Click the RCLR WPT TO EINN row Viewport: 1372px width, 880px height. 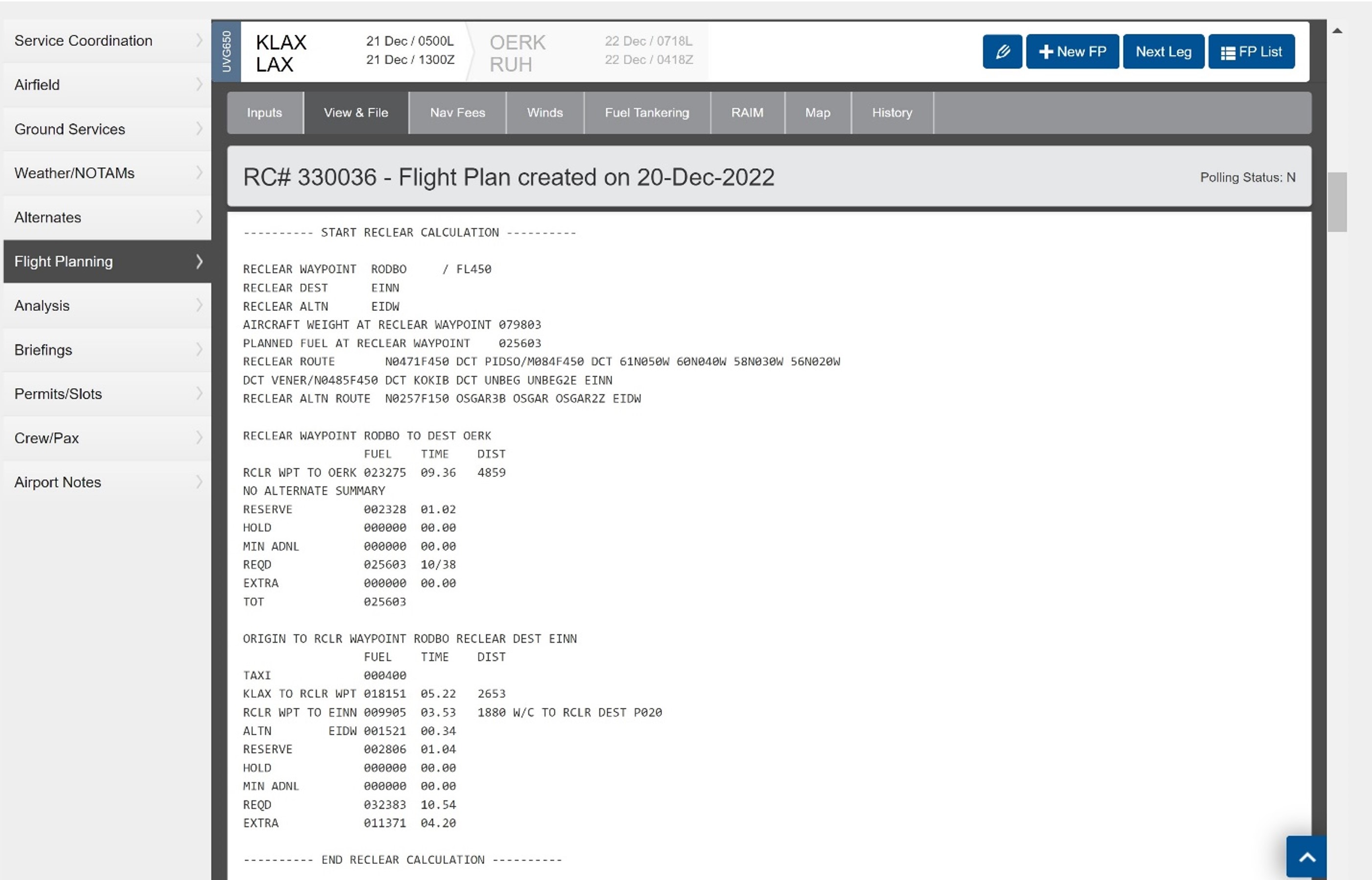[452, 713]
